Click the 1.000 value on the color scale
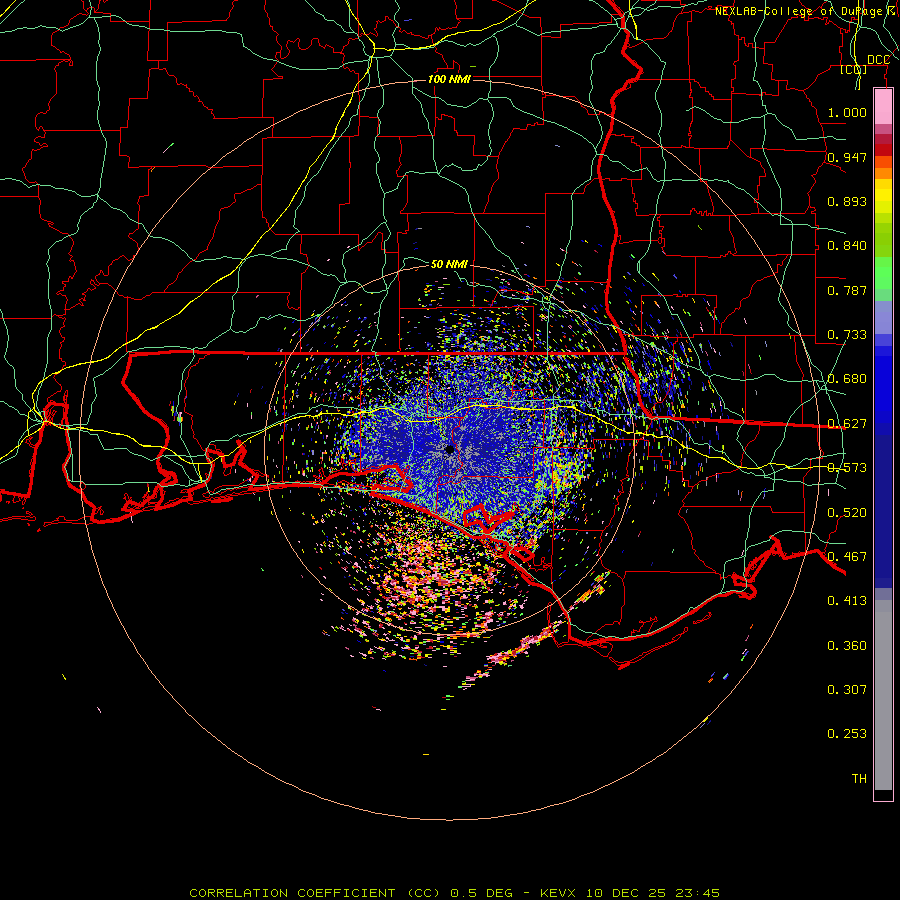This screenshot has height=900, width=900. click(x=847, y=112)
